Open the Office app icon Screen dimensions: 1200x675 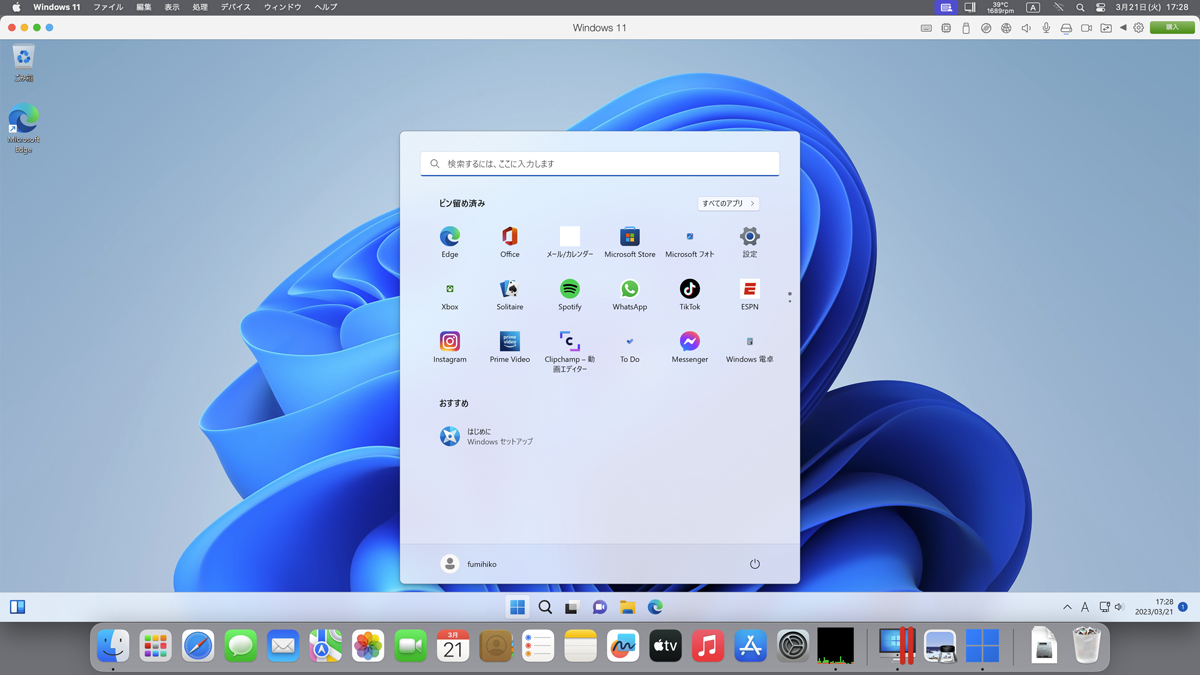pyautogui.click(x=510, y=237)
